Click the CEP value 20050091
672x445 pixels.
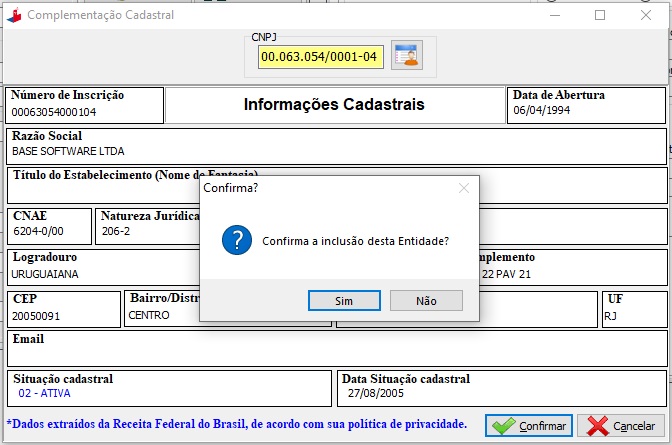tap(36, 316)
